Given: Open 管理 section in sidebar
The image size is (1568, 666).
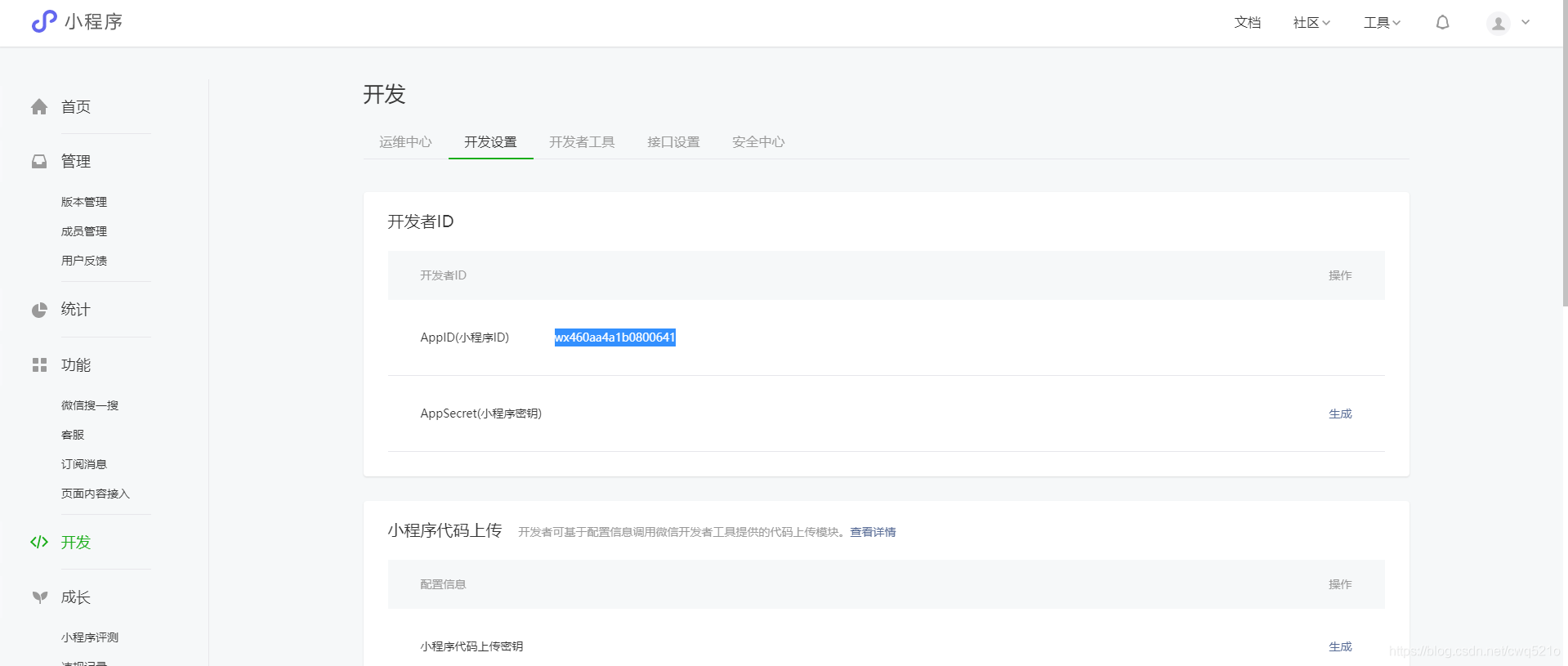Looking at the screenshot, I should tap(76, 162).
